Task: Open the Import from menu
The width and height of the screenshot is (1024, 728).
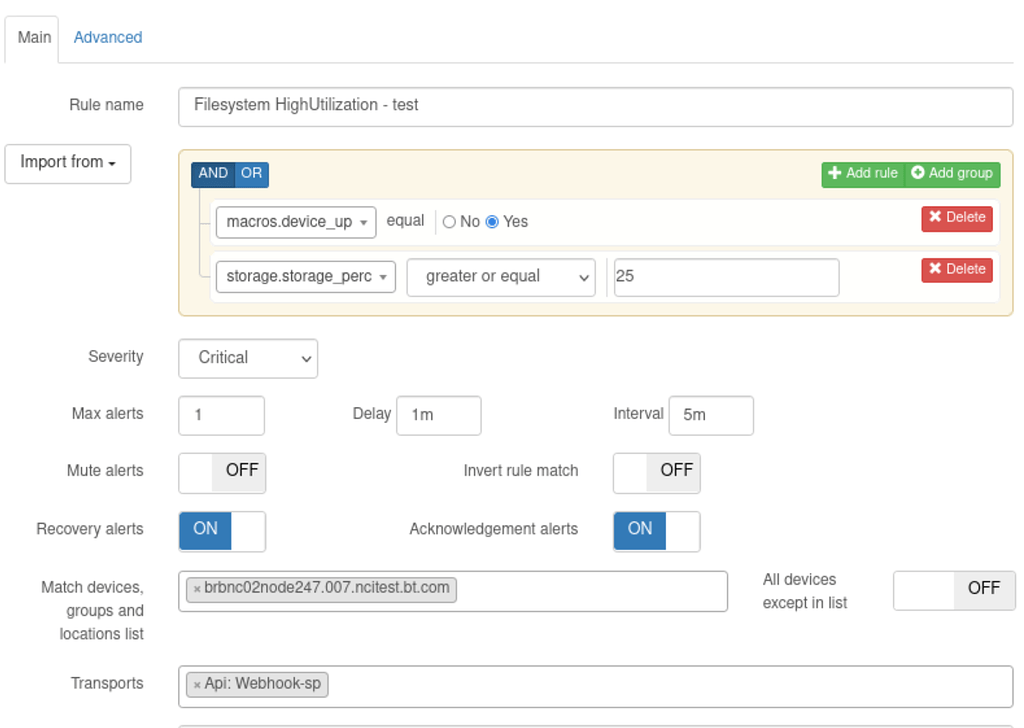Action: (x=67, y=163)
